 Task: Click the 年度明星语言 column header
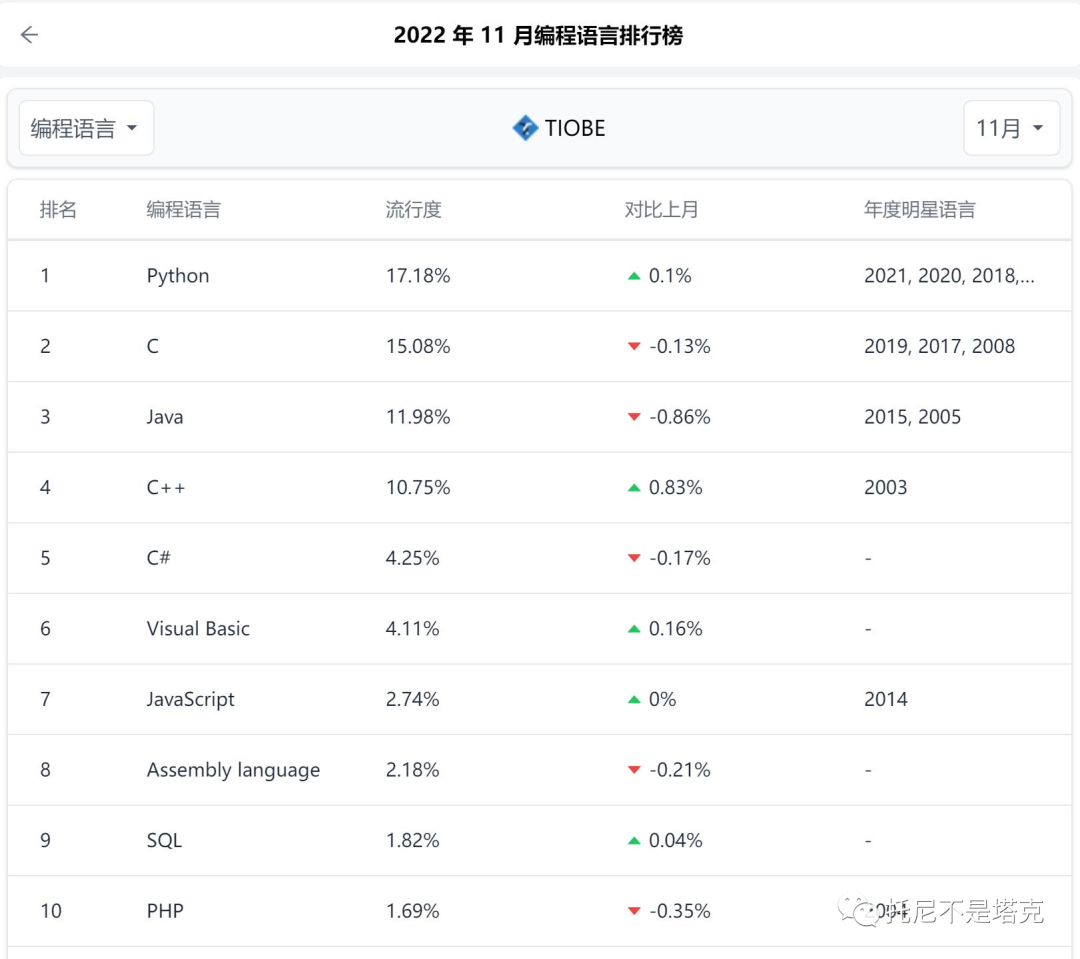[x=920, y=209]
